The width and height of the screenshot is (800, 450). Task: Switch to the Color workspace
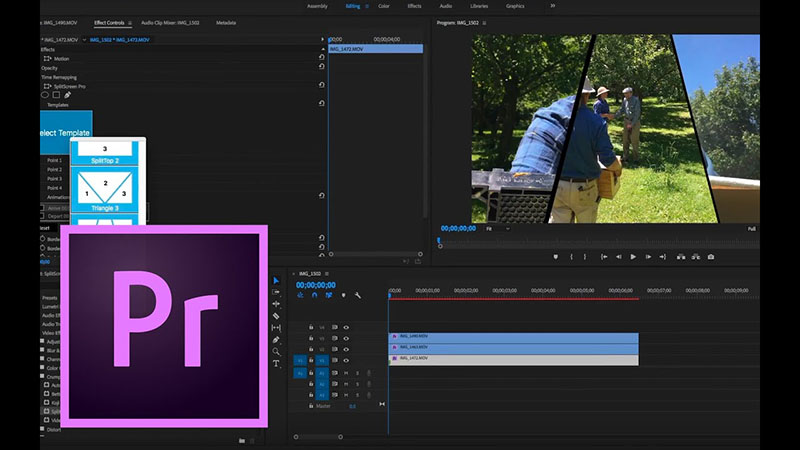point(384,6)
